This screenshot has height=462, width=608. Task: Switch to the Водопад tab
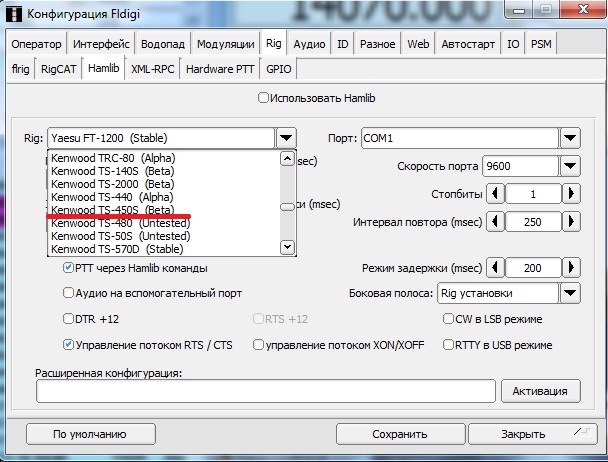(163, 44)
